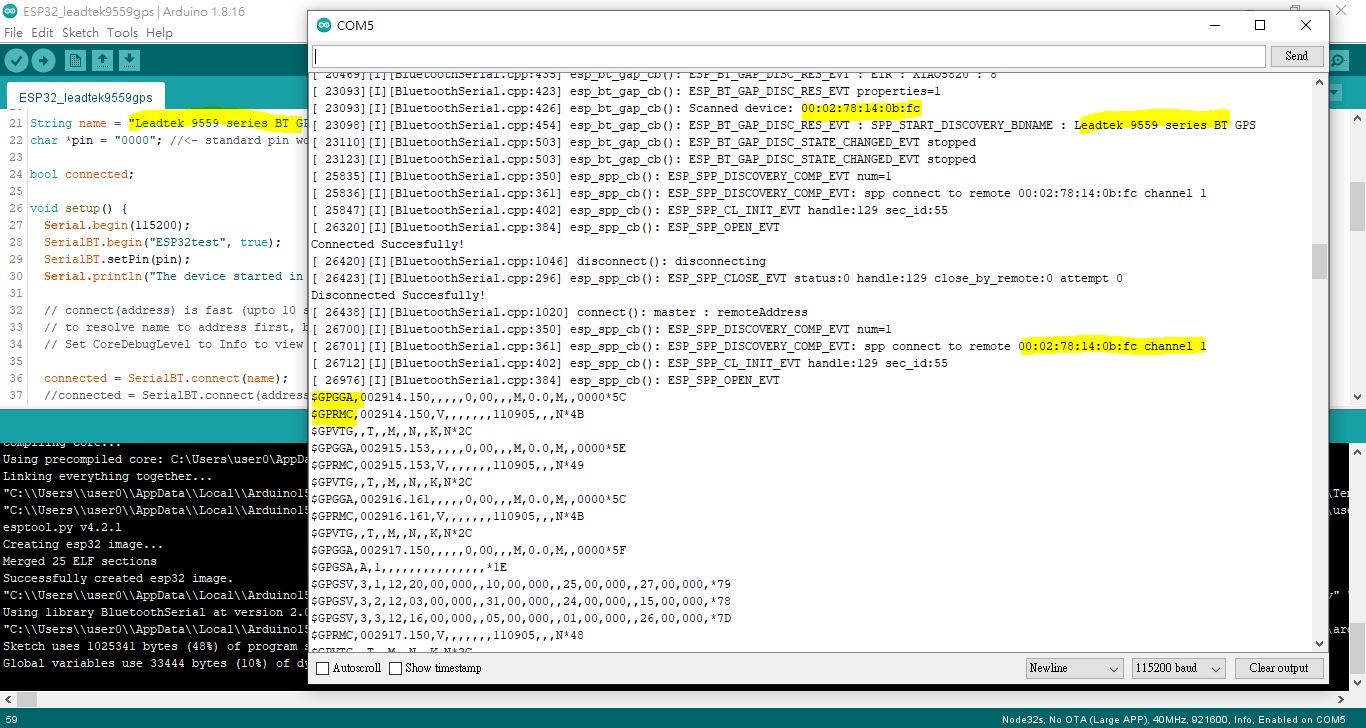Open the Newline line-ending dropdown
Viewport: 1366px width, 728px height.
pos(1074,668)
